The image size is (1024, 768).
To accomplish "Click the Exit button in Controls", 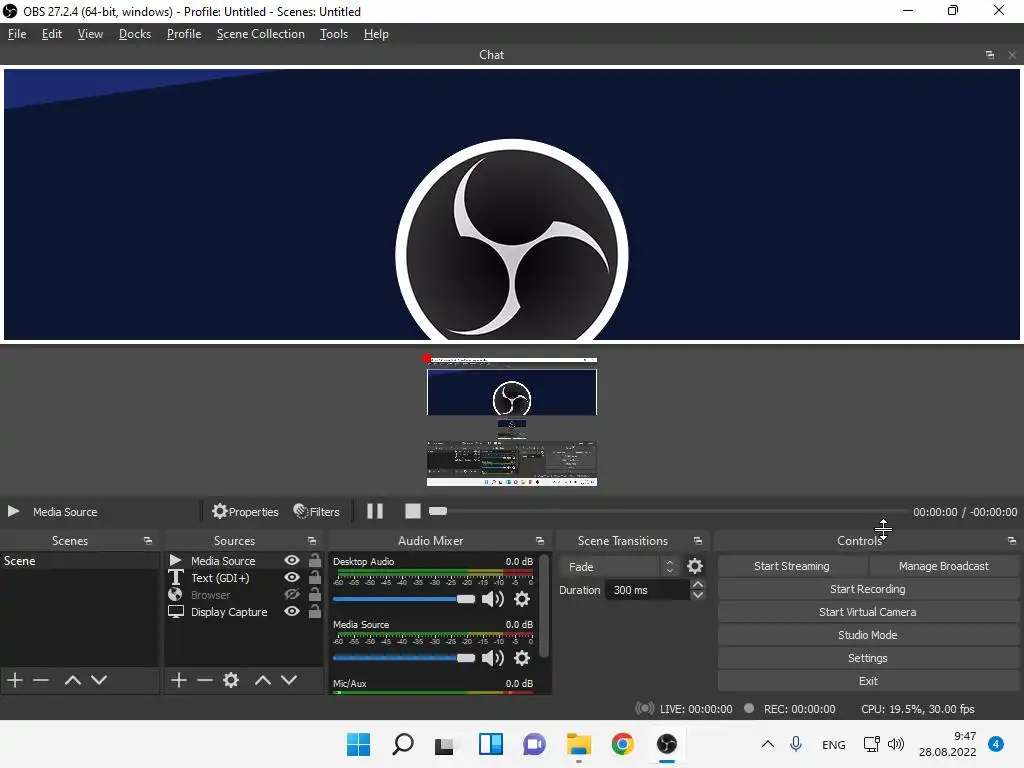I will tap(868, 681).
